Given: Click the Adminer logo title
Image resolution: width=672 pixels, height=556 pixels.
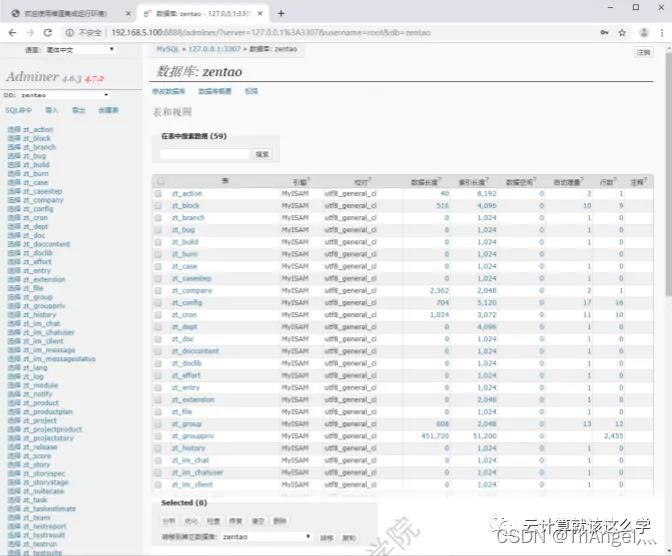Looking at the screenshot, I should [33, 77].
